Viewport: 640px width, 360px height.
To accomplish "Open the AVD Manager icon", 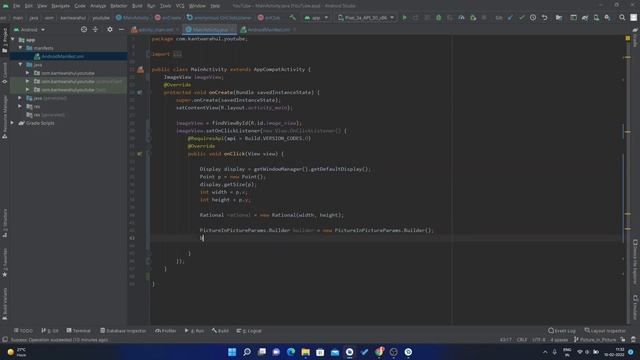I will pyautogui.click(x=596, y=18).
